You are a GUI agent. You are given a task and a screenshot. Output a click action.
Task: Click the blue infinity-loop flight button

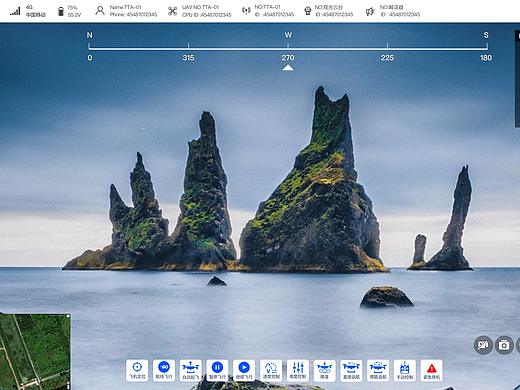tap(164, 370)
